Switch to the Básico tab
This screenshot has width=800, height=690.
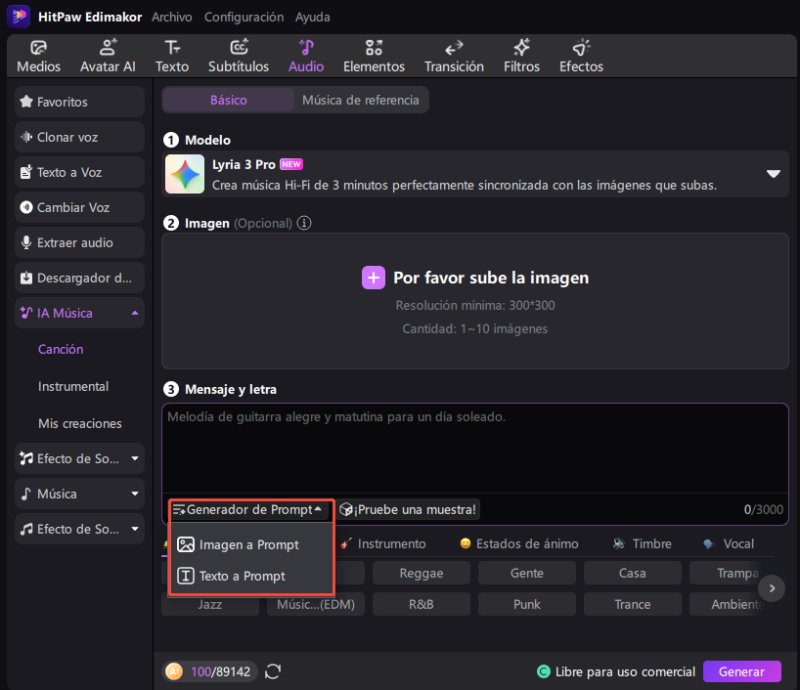[229, 100]
